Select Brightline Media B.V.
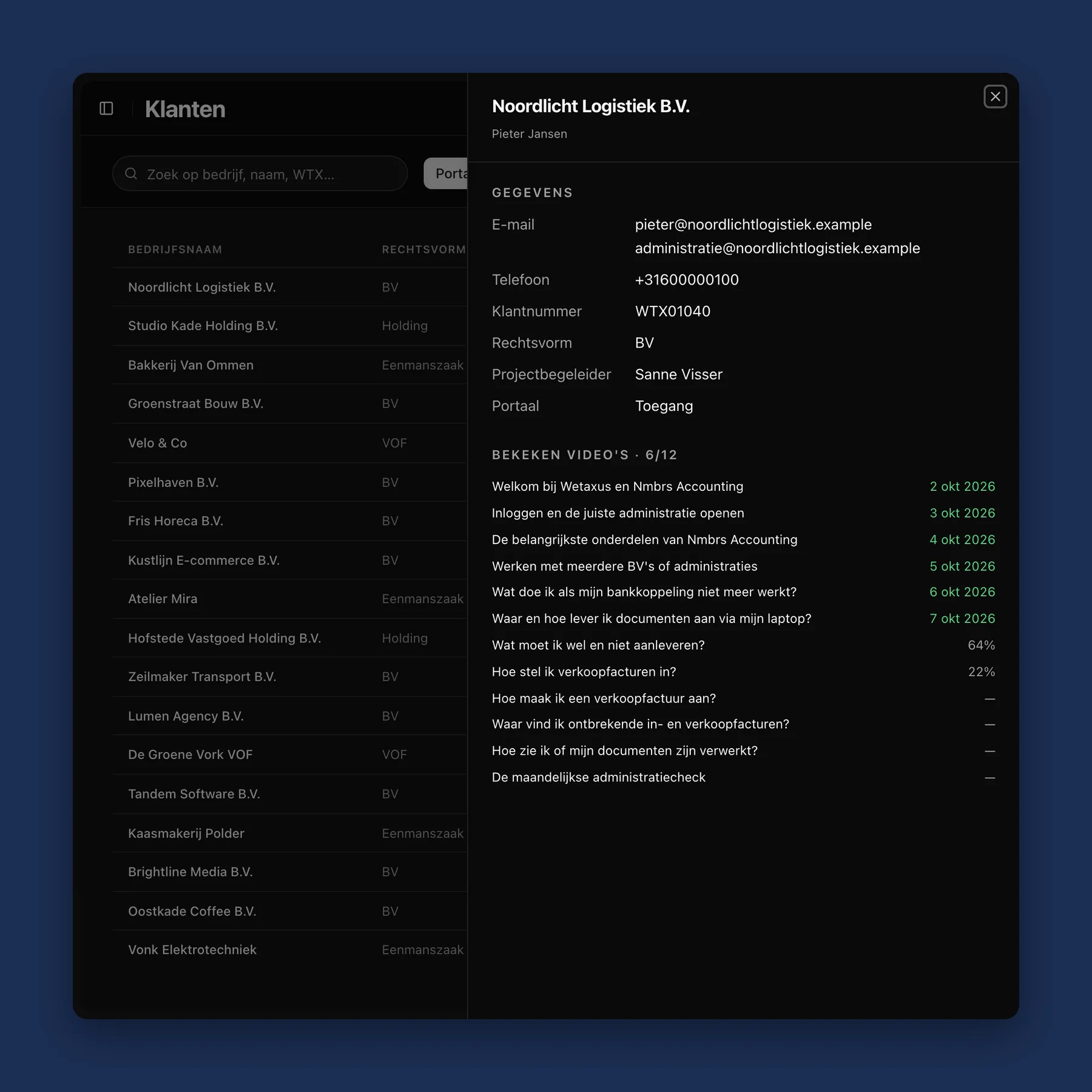Screen dimensions: 1092x1092 [290, 872]
